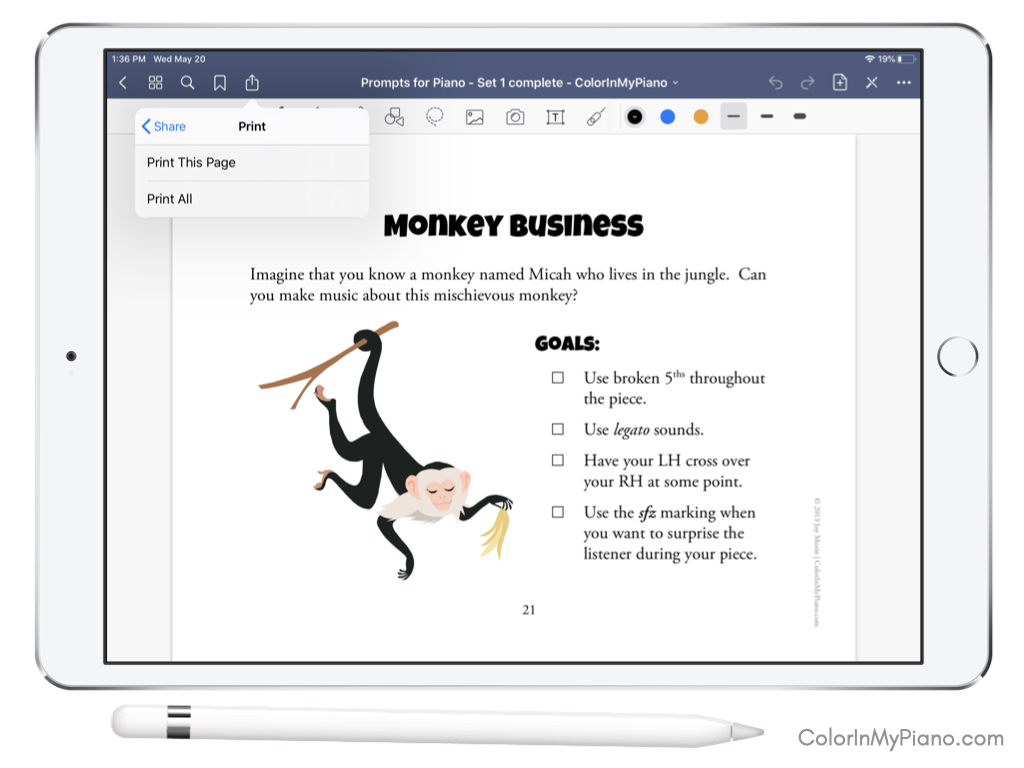Image resolution: width=1024 pixels, height=768 pixels.
Task: Check the 'LH cross over RH' goal
Action: point(558,460)
